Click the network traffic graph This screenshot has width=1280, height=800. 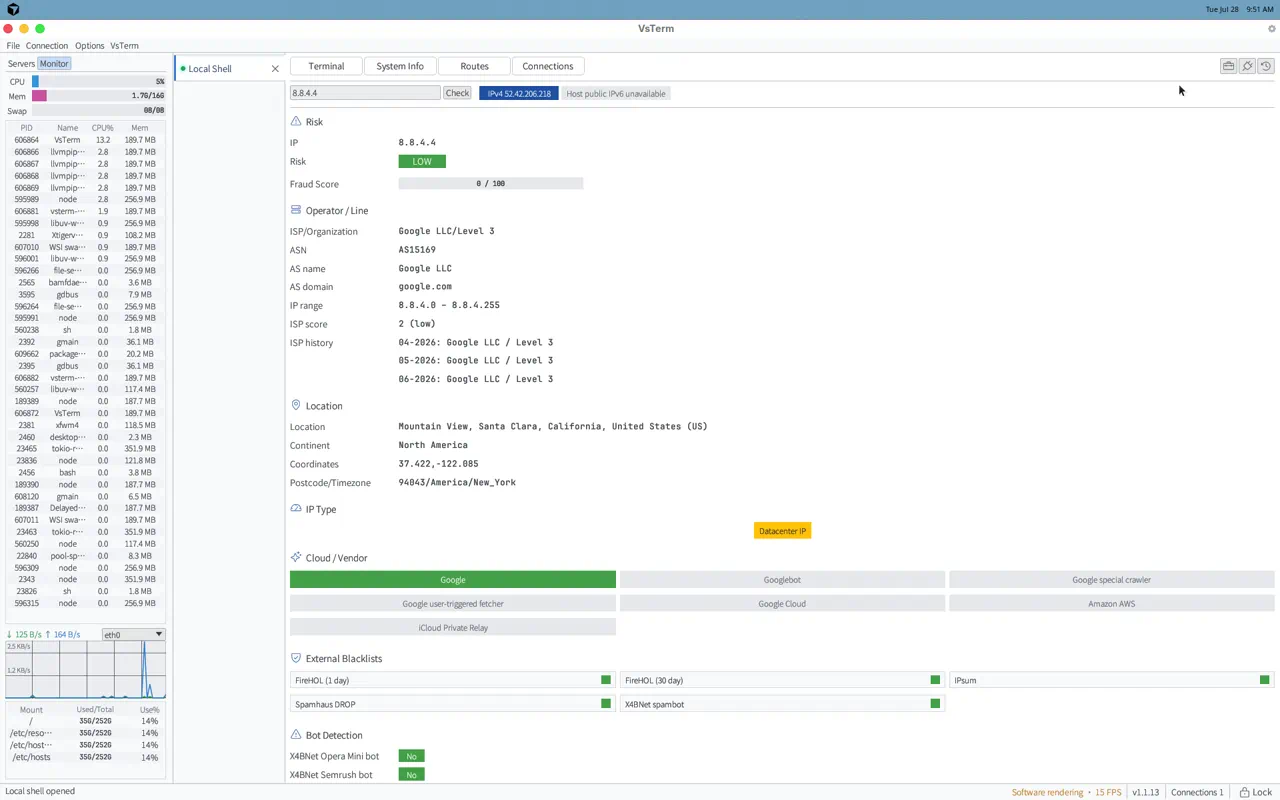tap(86, 670)
